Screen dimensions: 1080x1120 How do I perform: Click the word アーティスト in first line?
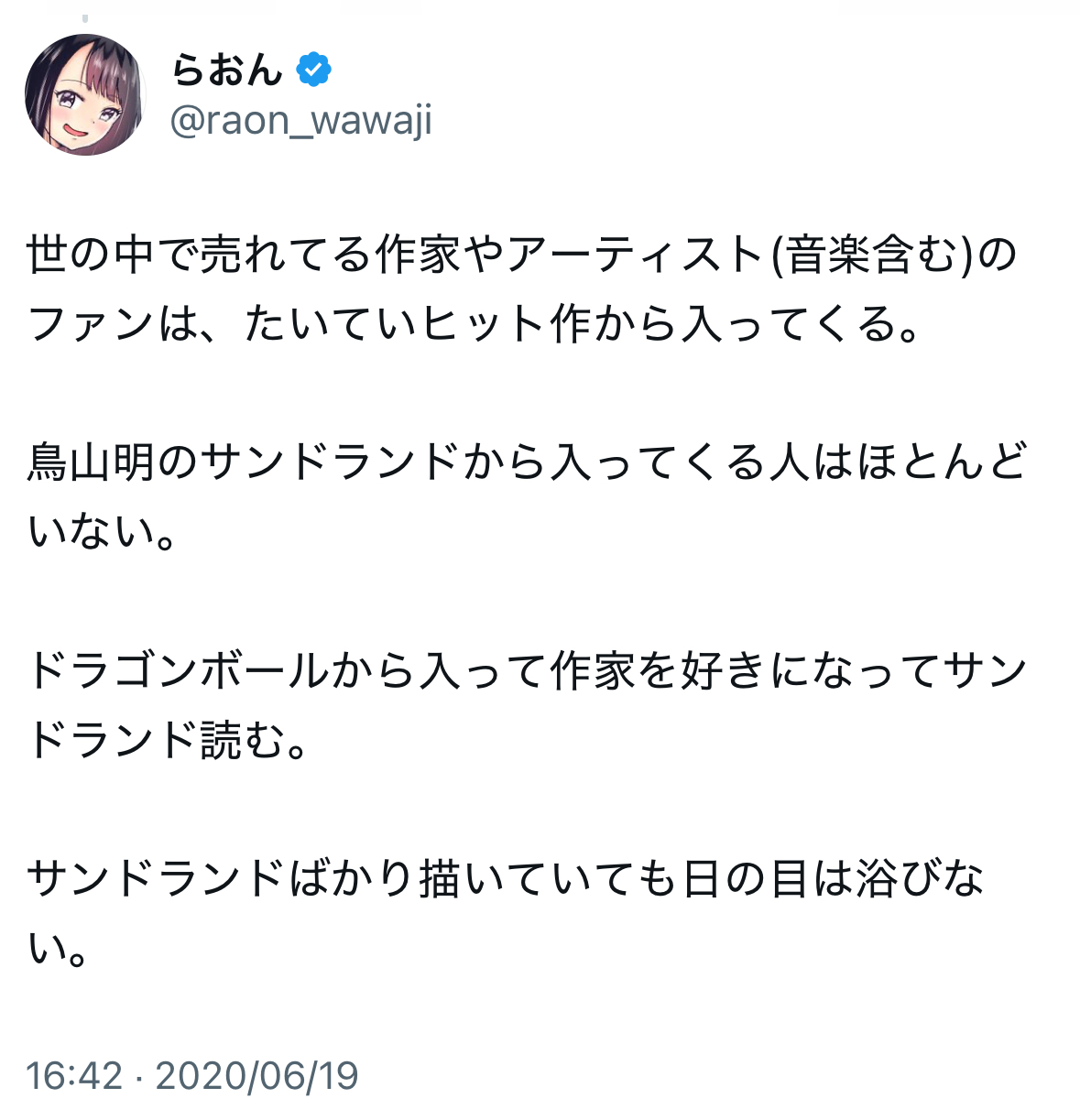coord(634,256)
